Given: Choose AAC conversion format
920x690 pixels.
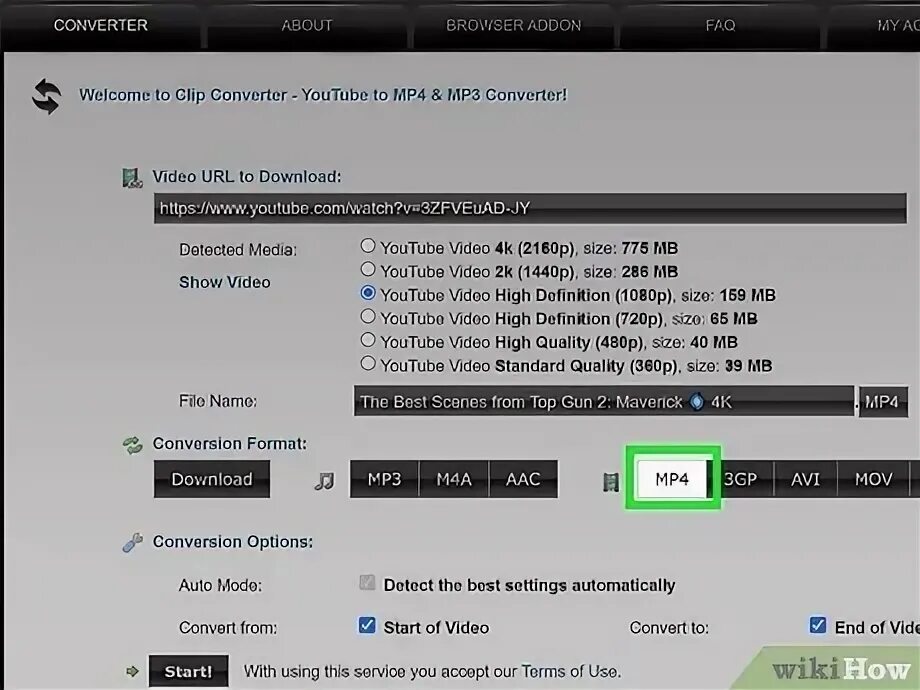Looking at the screenshot, I should [x=523, y=479].
